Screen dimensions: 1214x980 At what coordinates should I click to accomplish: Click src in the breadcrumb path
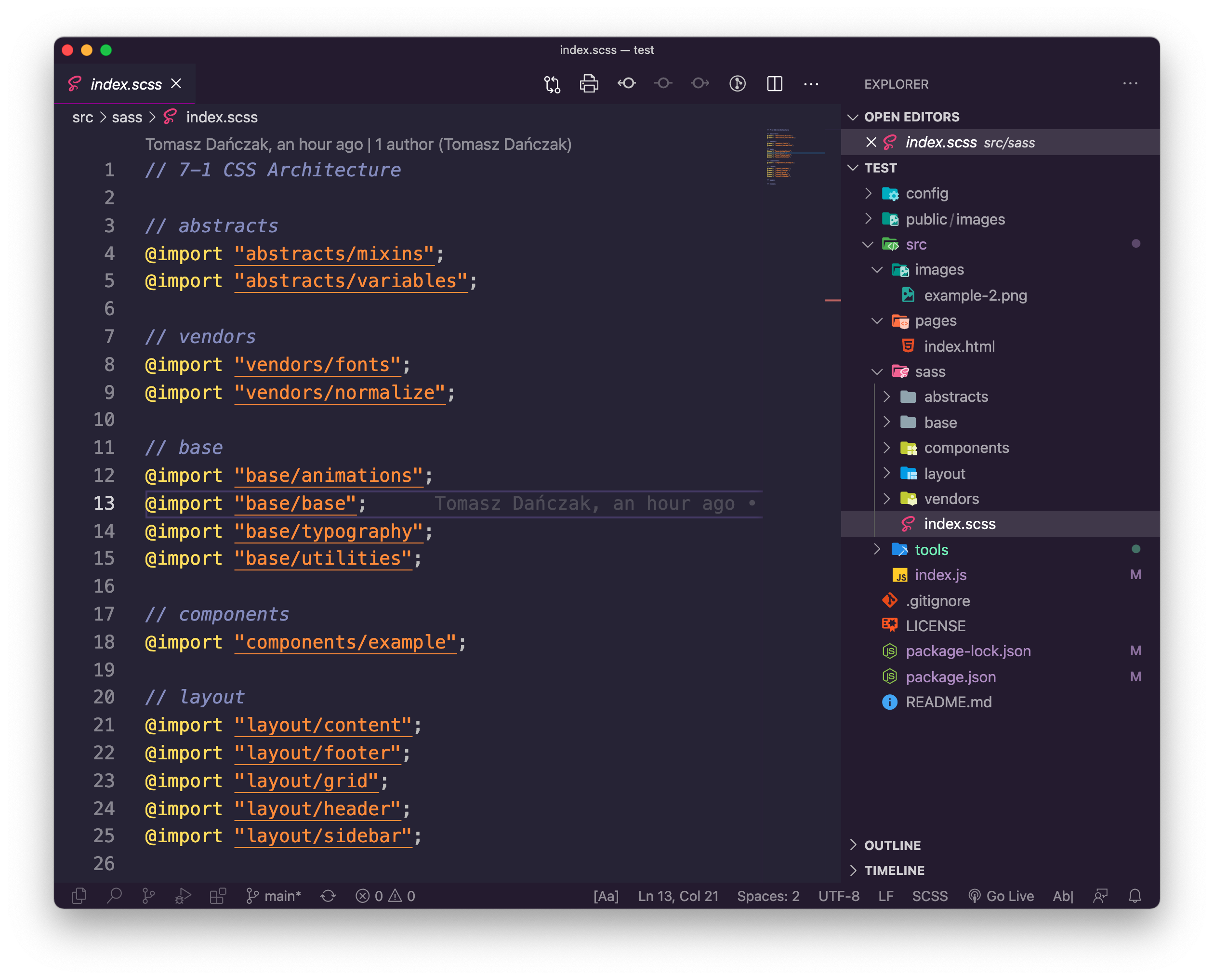click(x=82, y=118)
